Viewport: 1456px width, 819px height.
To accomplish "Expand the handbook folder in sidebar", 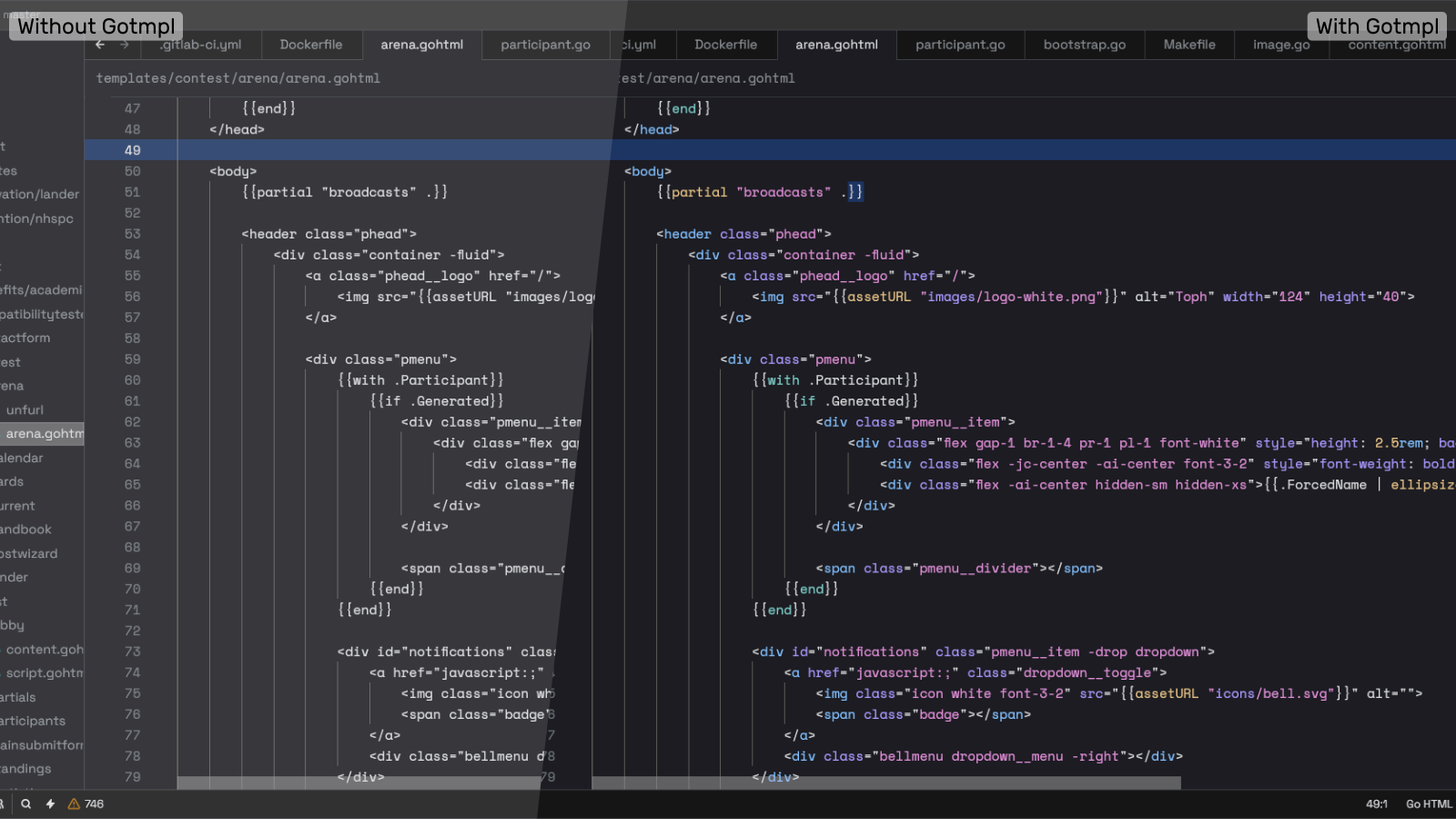I will (26, 530).
